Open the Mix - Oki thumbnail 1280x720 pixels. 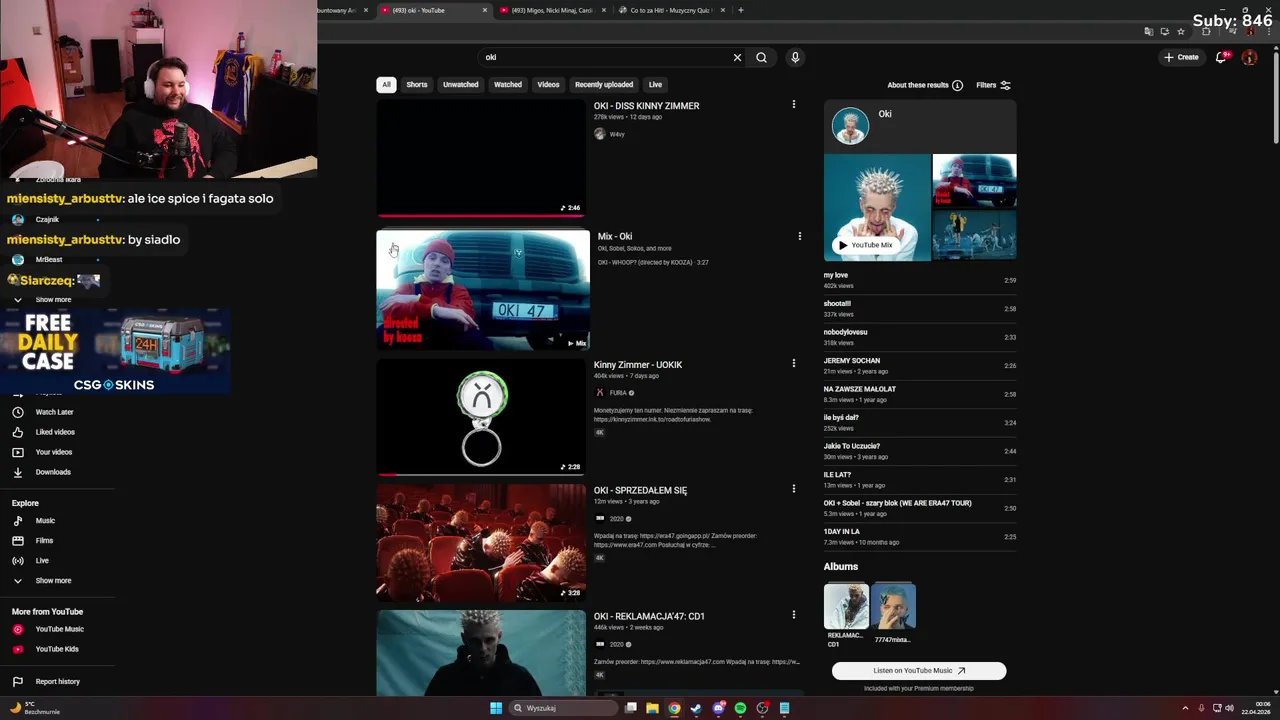483,290
